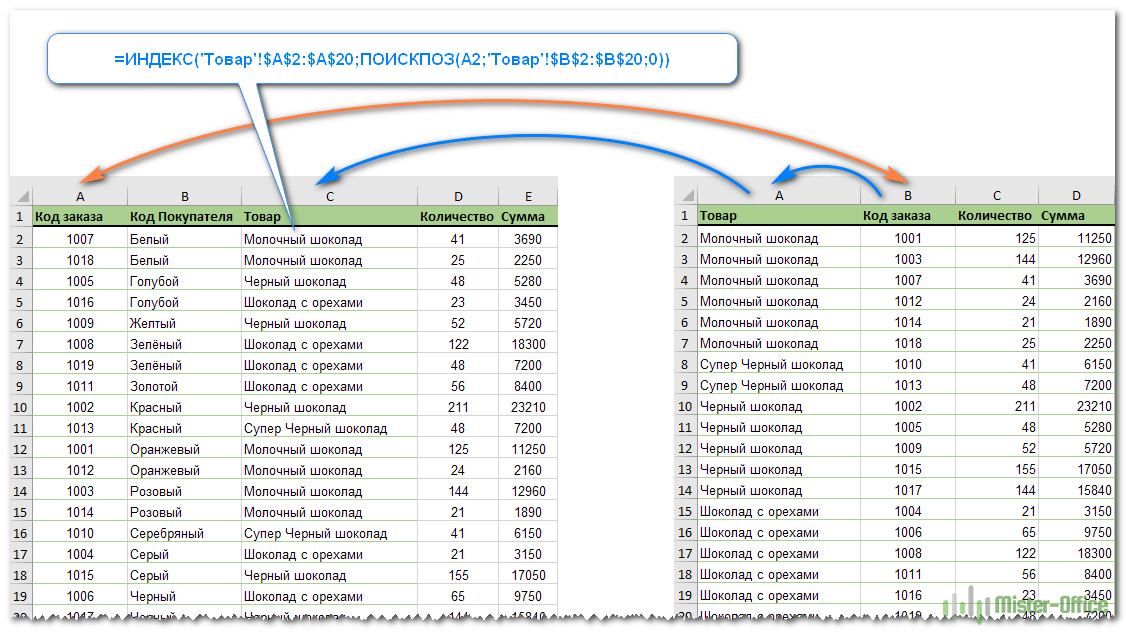
Task: Click order code 1016 in the right table
Action: point(908,595)
